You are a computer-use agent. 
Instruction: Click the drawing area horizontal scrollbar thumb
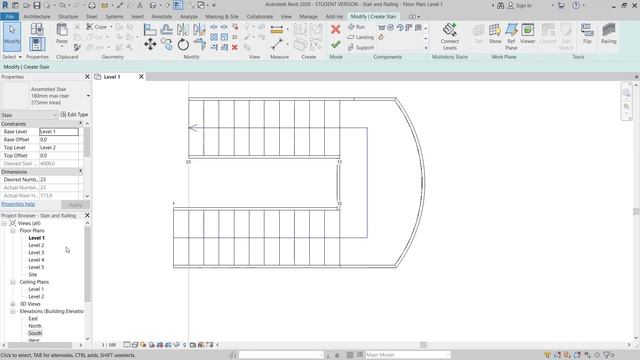coord(423,345)
